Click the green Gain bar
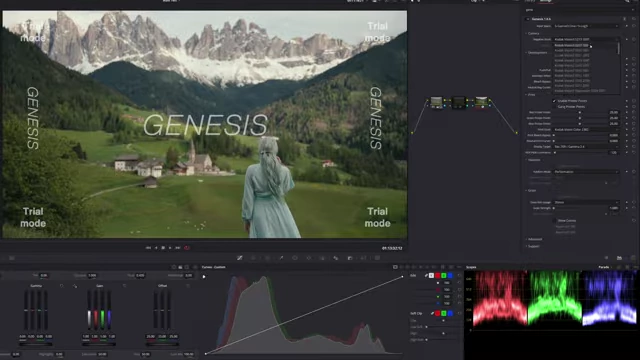Image resolution: width=640 pixels, height=360 pixels. tap(102, 310)
